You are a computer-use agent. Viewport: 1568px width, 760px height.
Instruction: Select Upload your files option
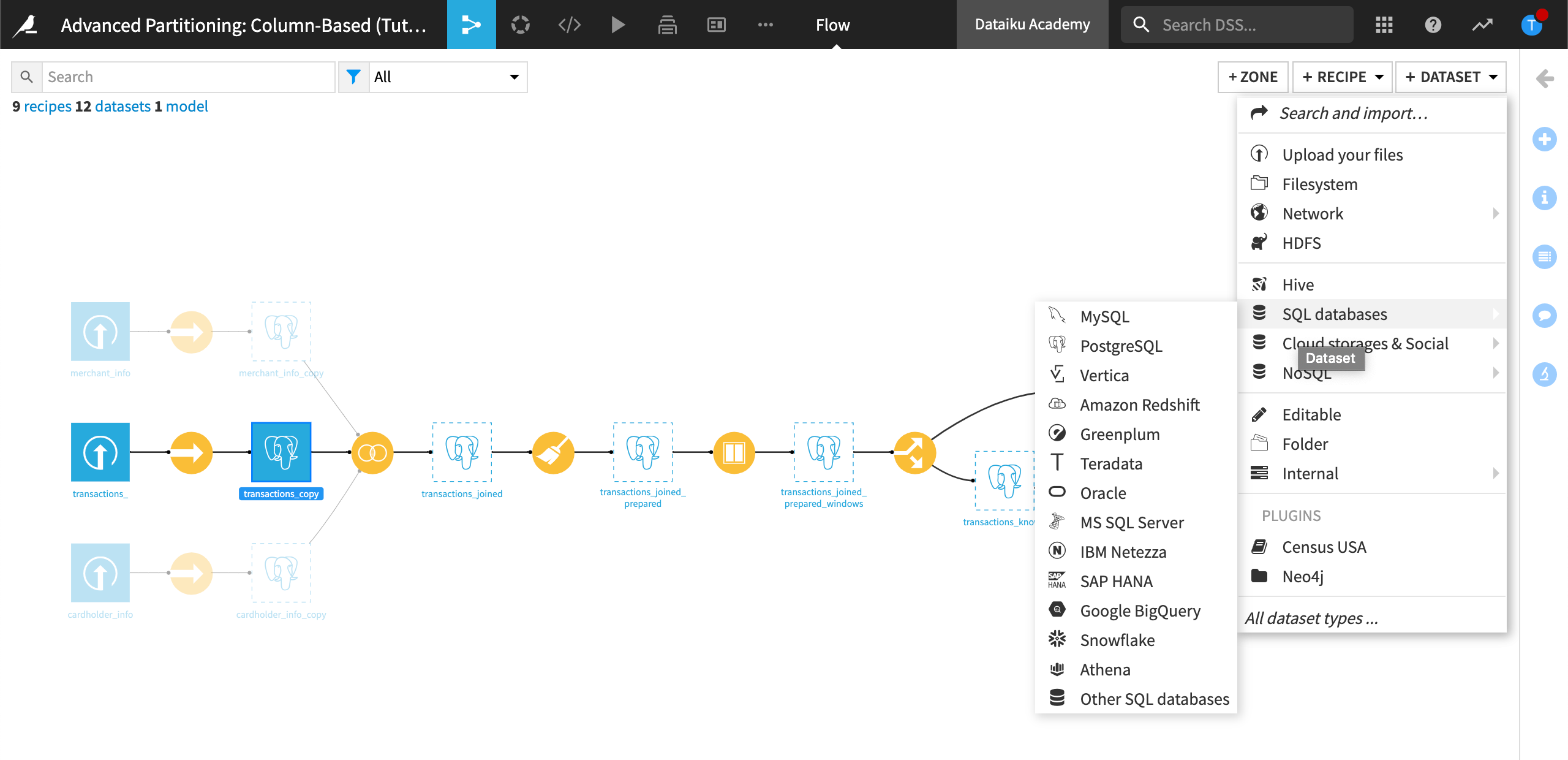point(1372,154)
